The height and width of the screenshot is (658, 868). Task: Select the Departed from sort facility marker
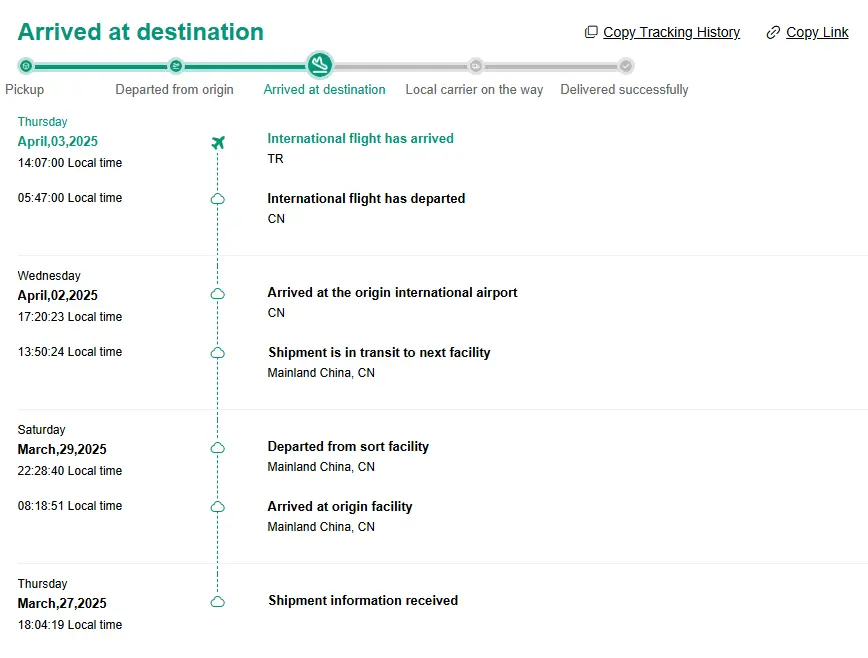(218, 448)
